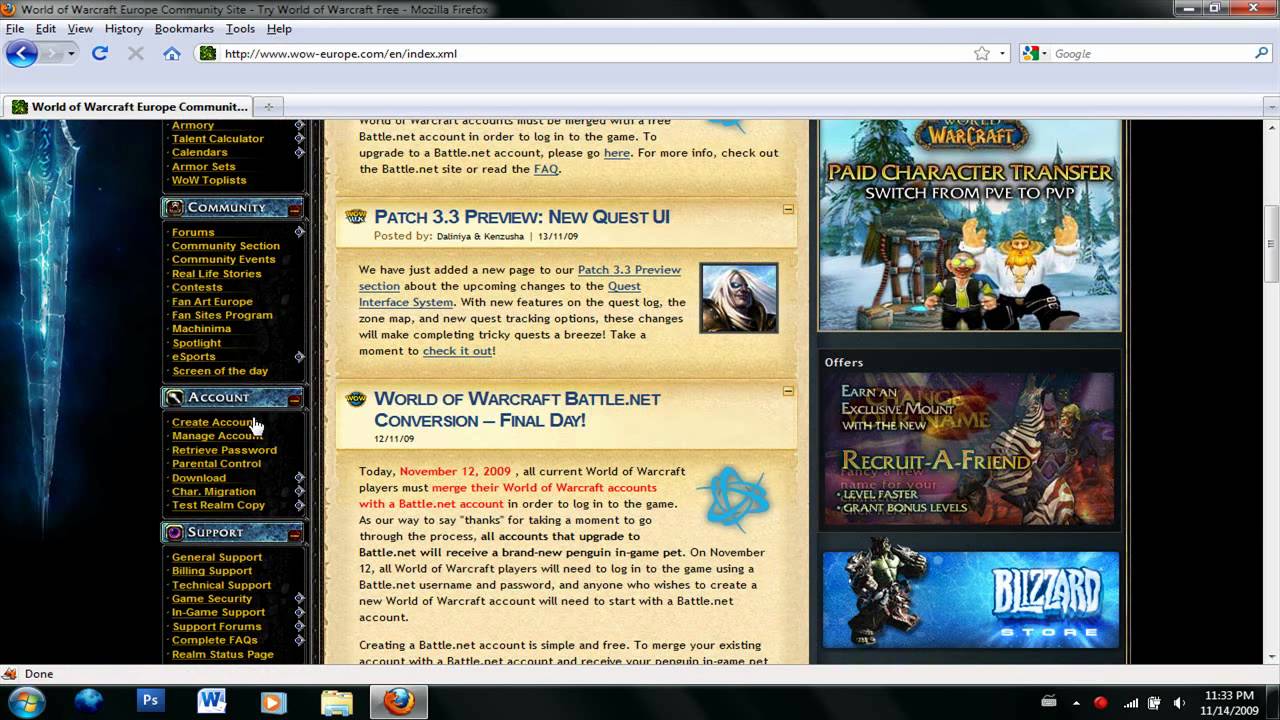Open the list all tabs dropdown
Image resolution: width=1280 pixels, height=720 pixels.
pos(1271,106)
